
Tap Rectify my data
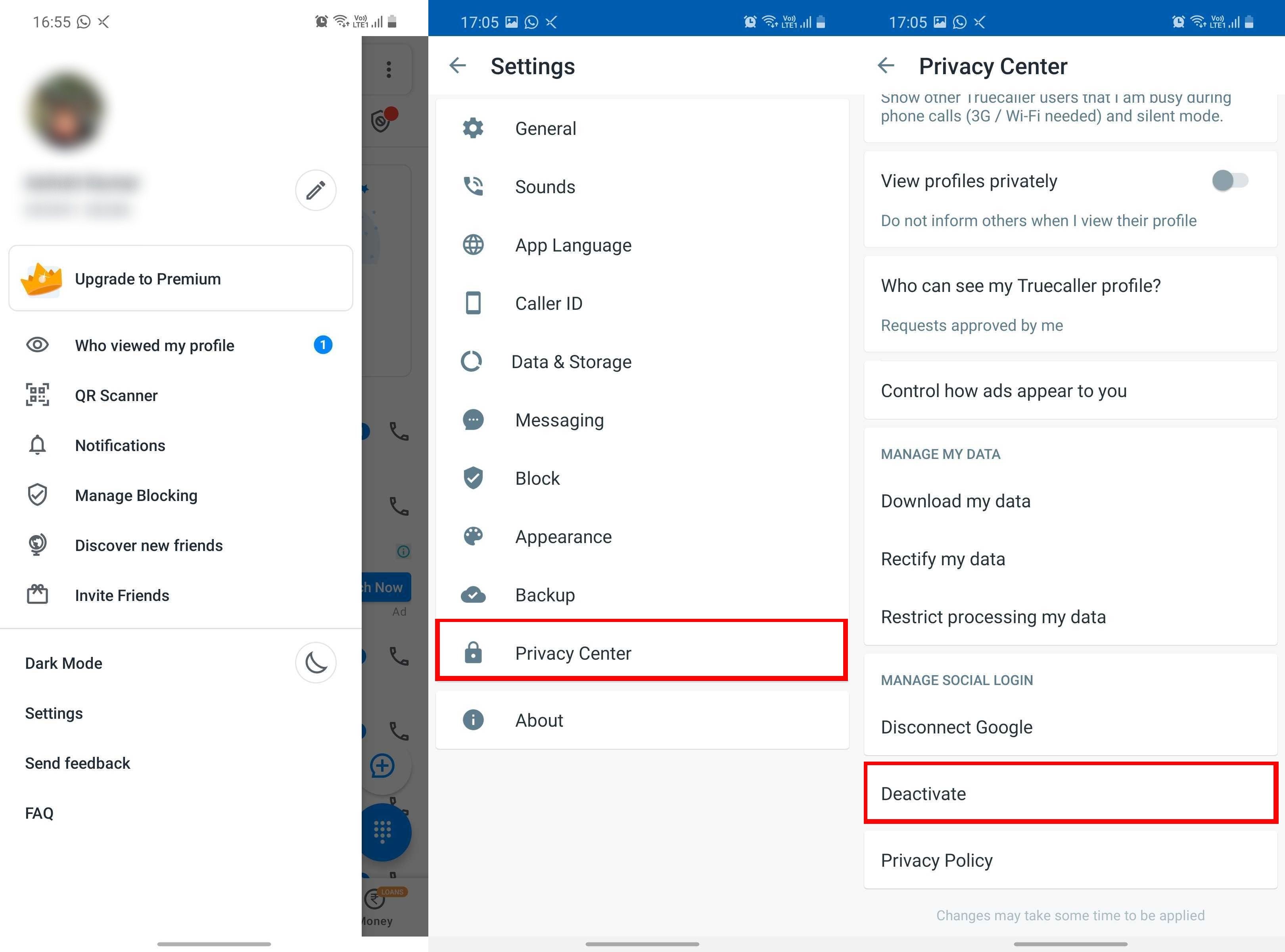tap(1070, 559)
